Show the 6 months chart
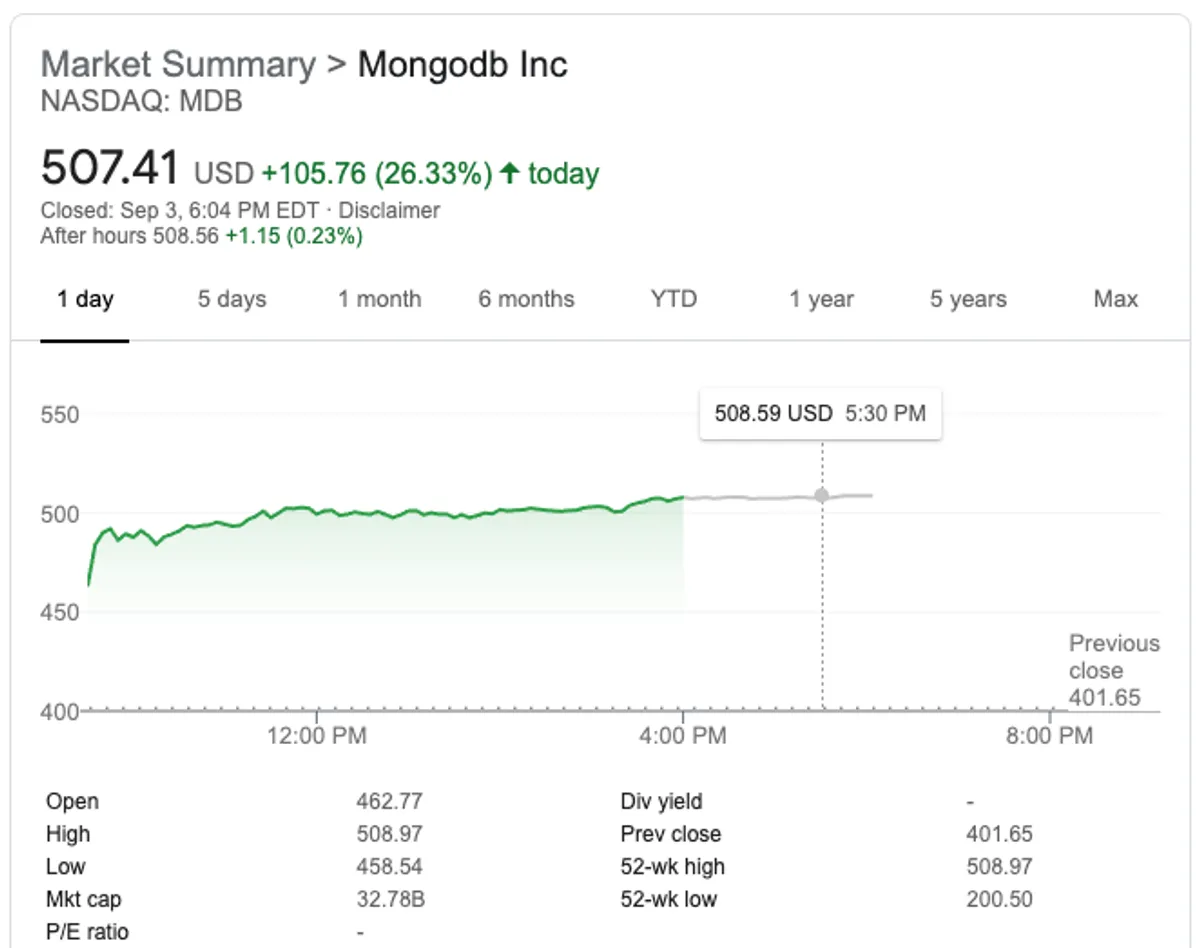Viewport: 1200px width, 948px height. coord(526,299)
